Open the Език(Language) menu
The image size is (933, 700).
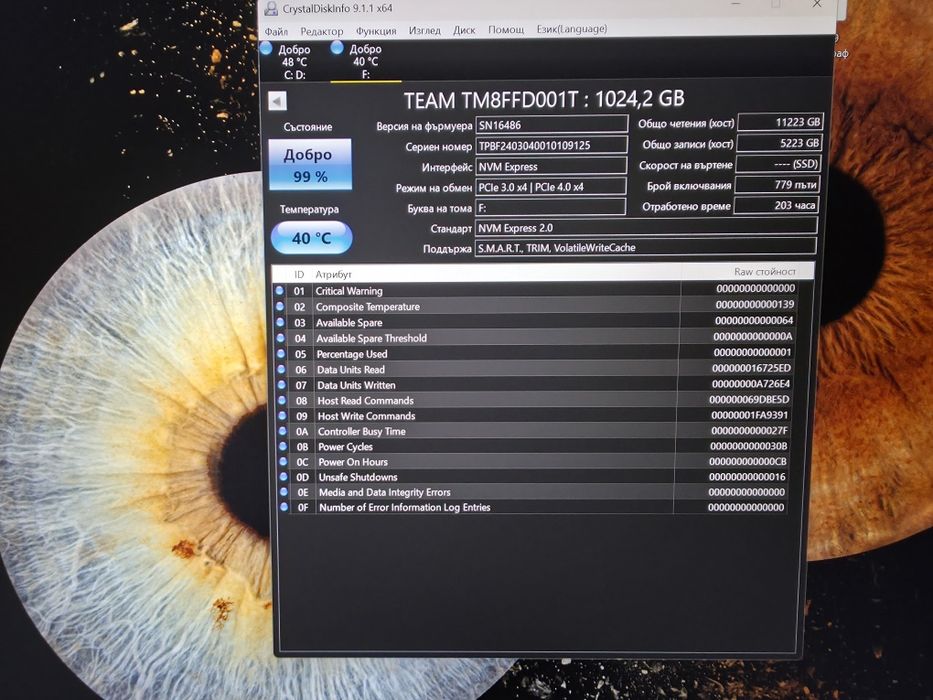[x=572, y=29]
